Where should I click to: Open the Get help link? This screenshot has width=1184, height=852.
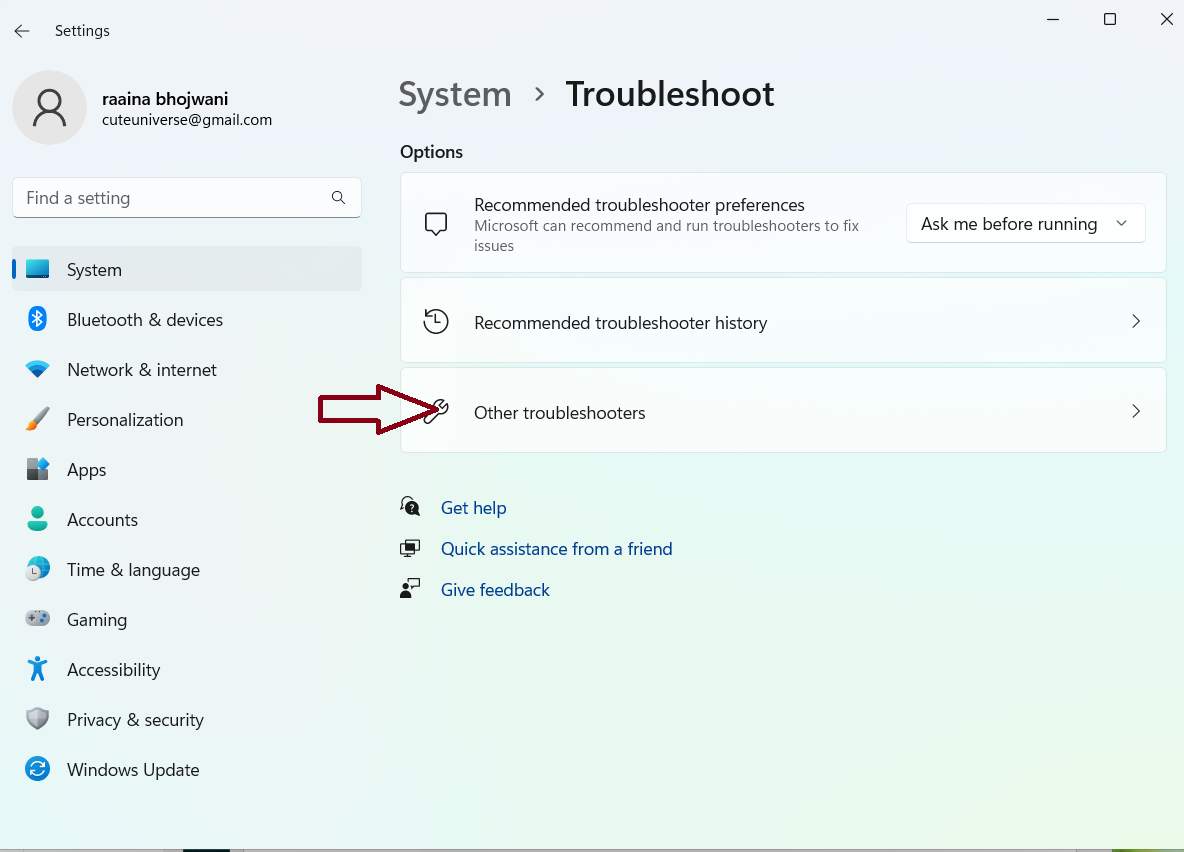coord(473,508)
